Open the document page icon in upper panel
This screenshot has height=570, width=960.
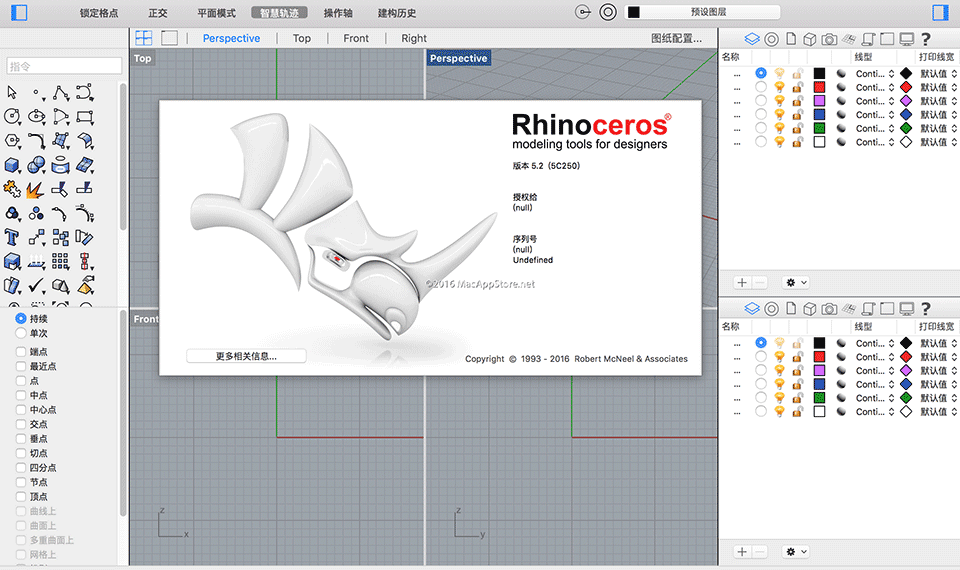coord(791,39)
